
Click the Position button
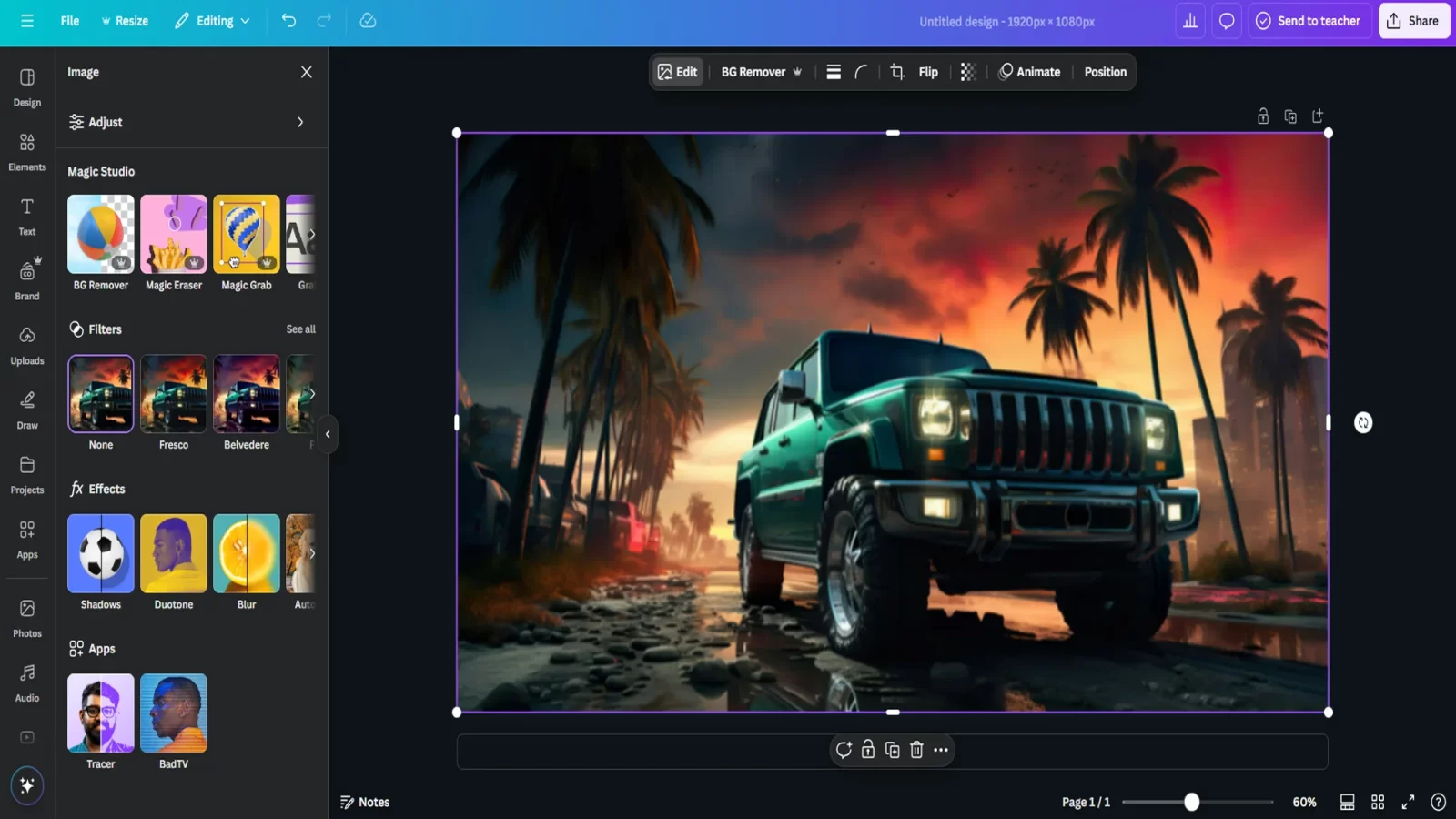click(1105, 72)
